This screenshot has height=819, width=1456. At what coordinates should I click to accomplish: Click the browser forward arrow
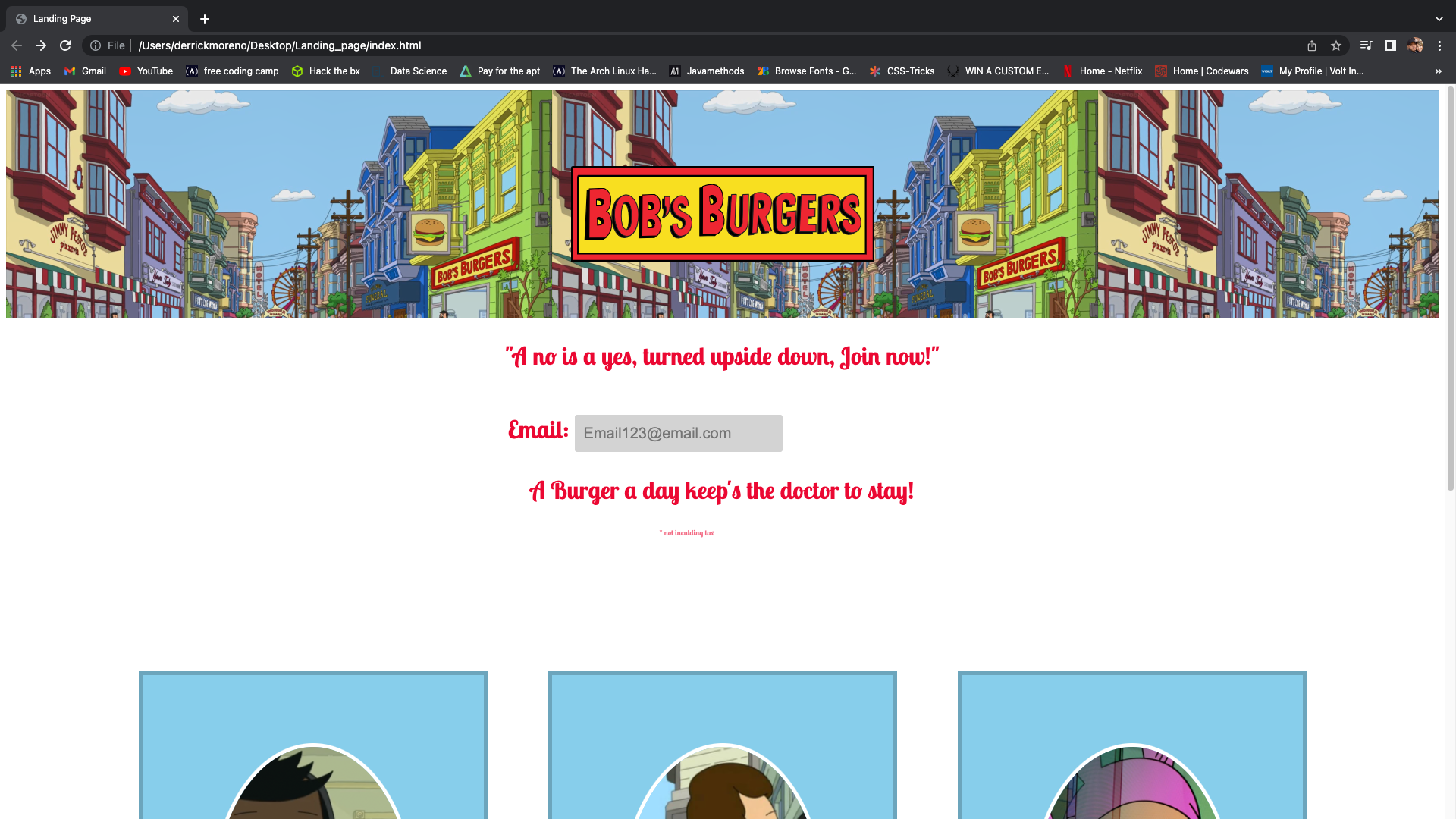pyautogui.click(x=41, y=45)
